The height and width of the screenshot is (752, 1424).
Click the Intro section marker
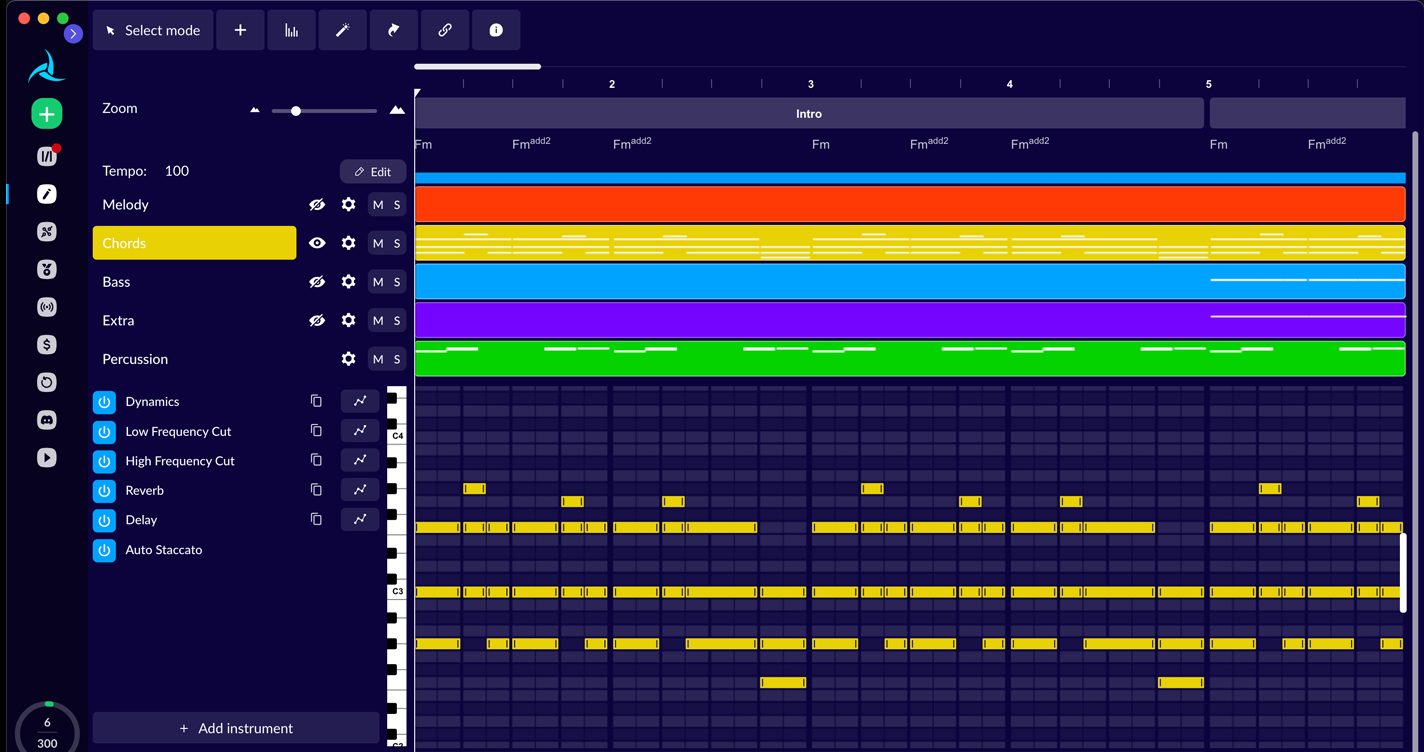coord(808,114)
